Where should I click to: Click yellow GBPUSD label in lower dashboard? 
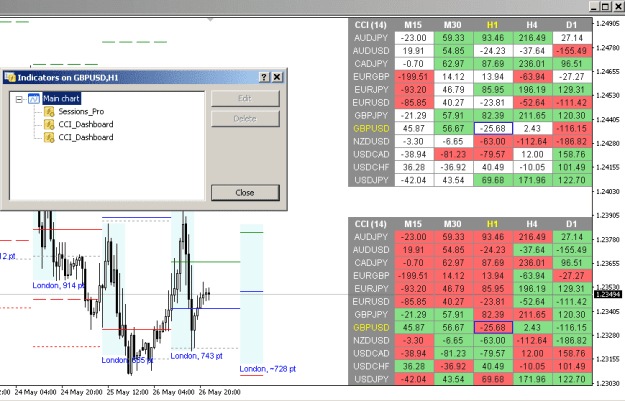pos(371,328)
